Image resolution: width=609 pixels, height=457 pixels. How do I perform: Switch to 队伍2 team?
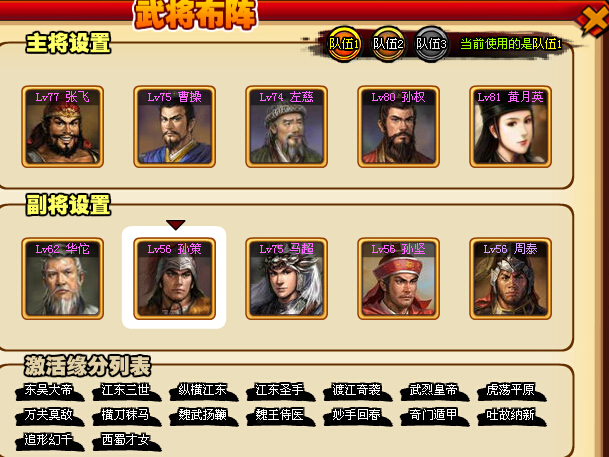point(388,44)
